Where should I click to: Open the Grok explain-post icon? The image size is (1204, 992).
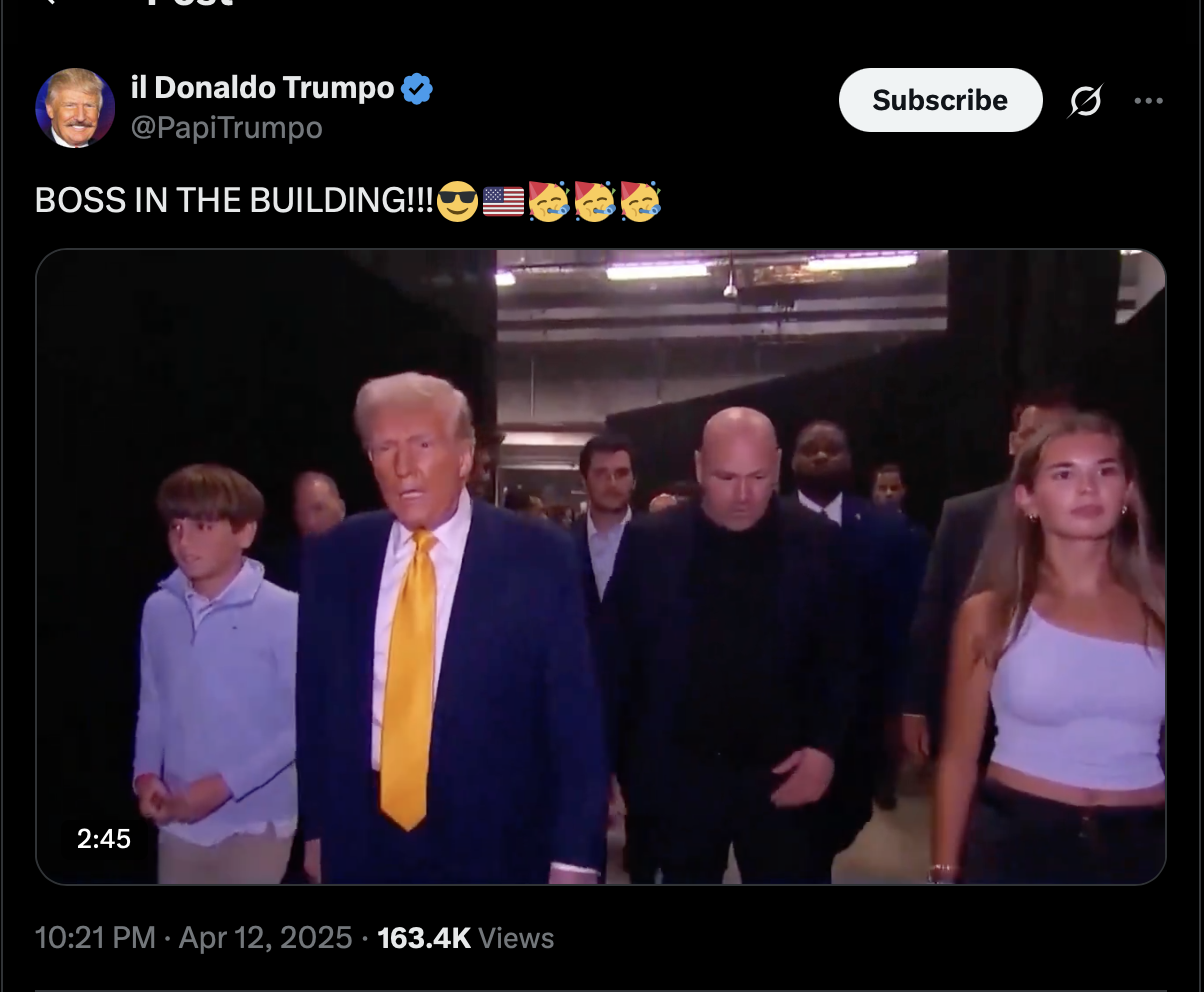[1085, 100]
